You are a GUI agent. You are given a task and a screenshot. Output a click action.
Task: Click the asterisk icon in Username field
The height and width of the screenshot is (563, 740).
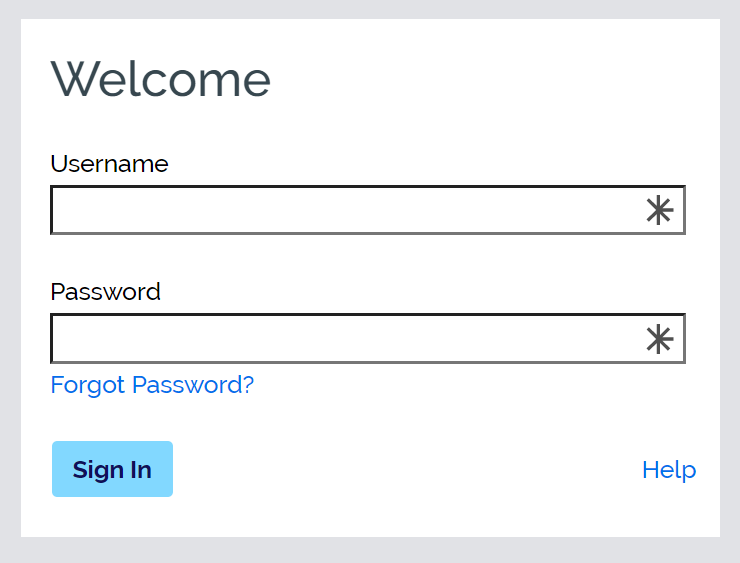658,210
